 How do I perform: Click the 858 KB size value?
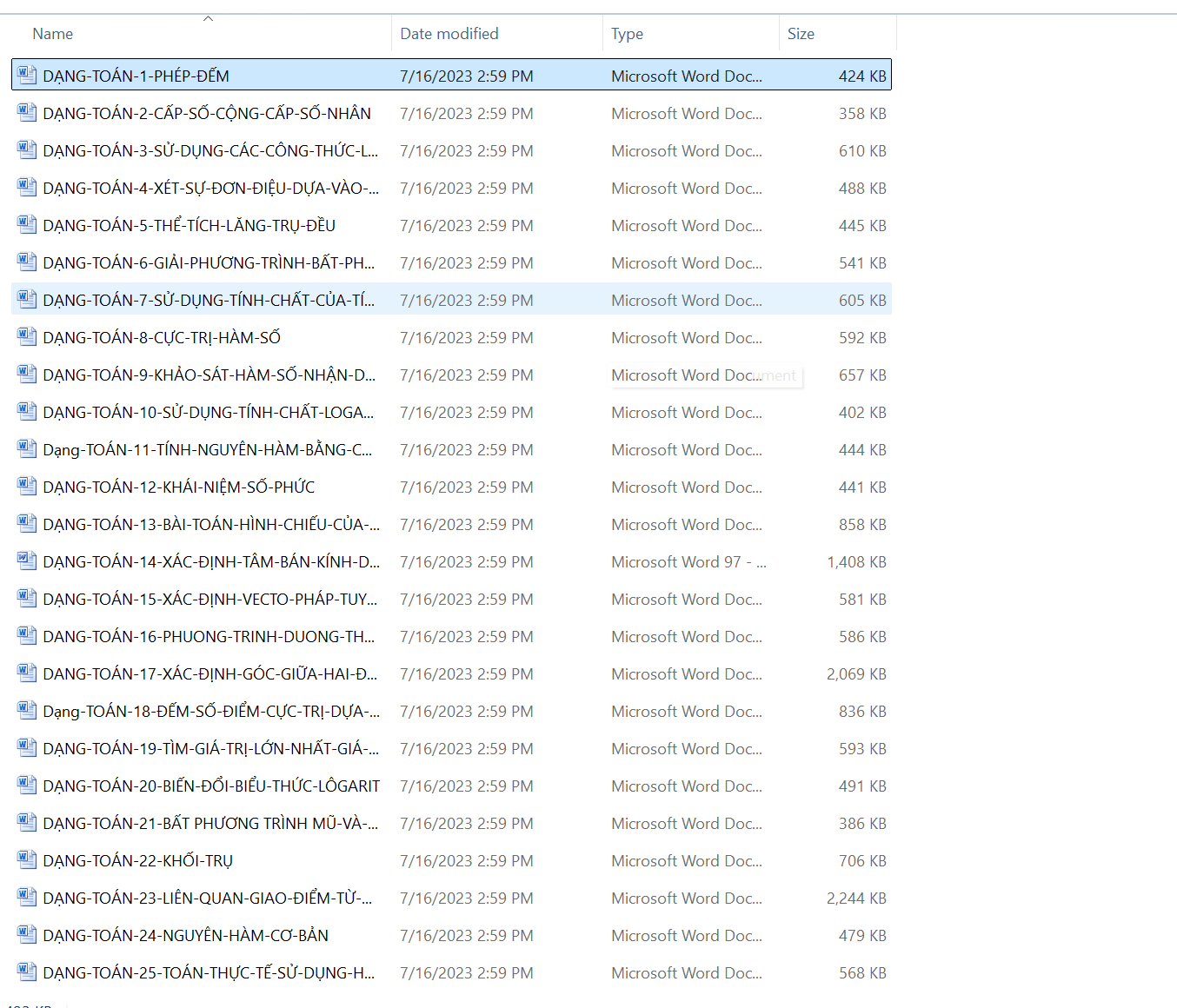coord(862,524)
